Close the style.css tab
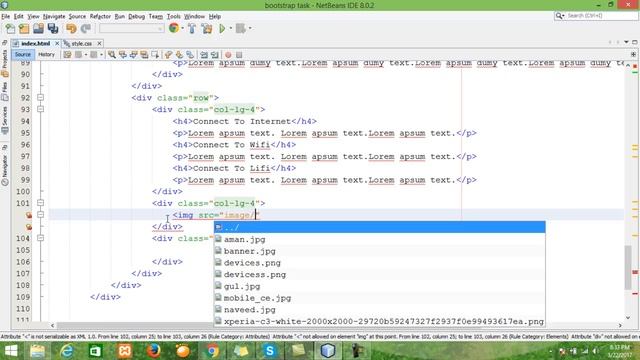 [99, 43]
